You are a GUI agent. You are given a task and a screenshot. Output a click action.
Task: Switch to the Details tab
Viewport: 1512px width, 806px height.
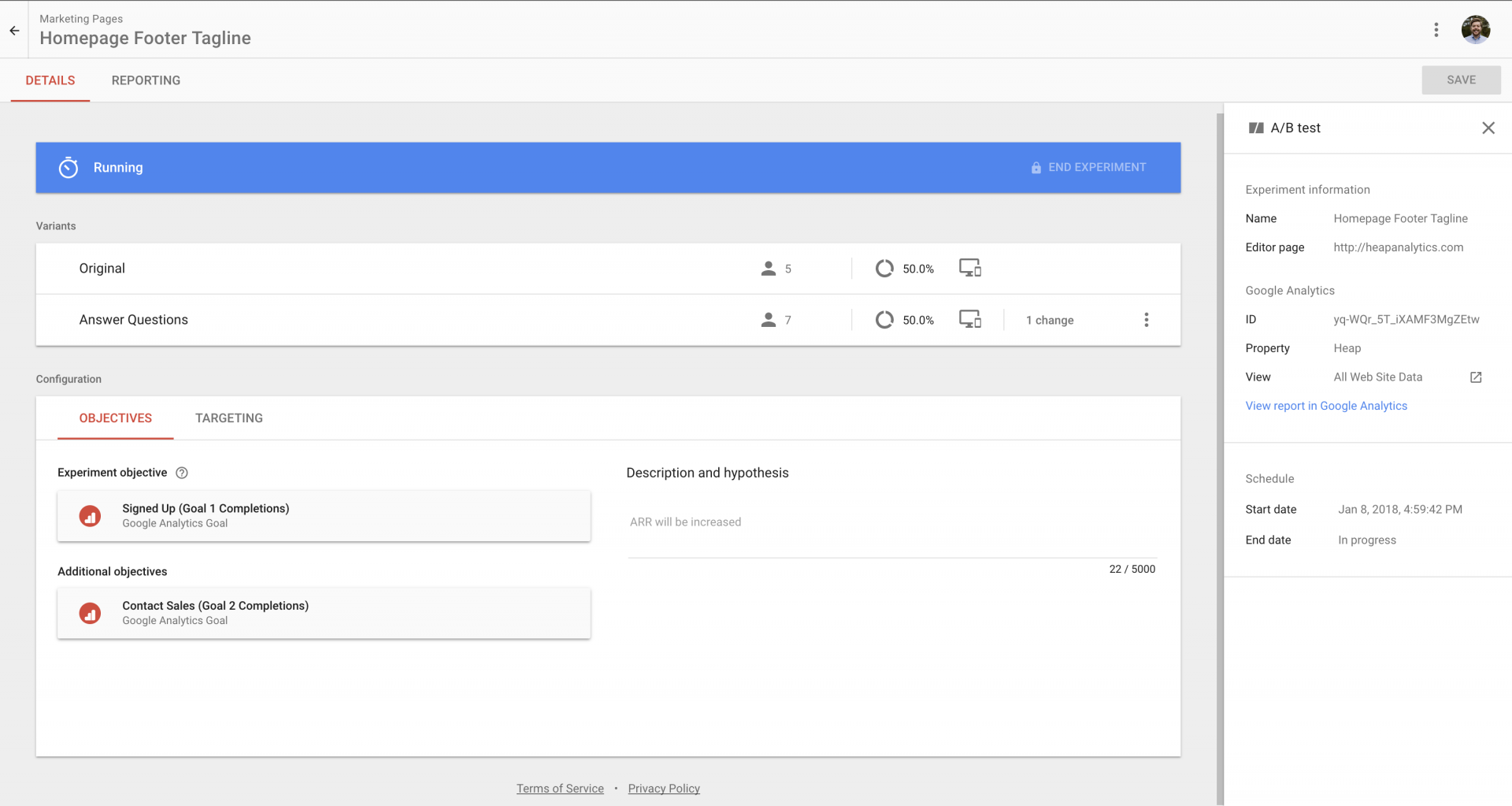(x=50, y=80)
